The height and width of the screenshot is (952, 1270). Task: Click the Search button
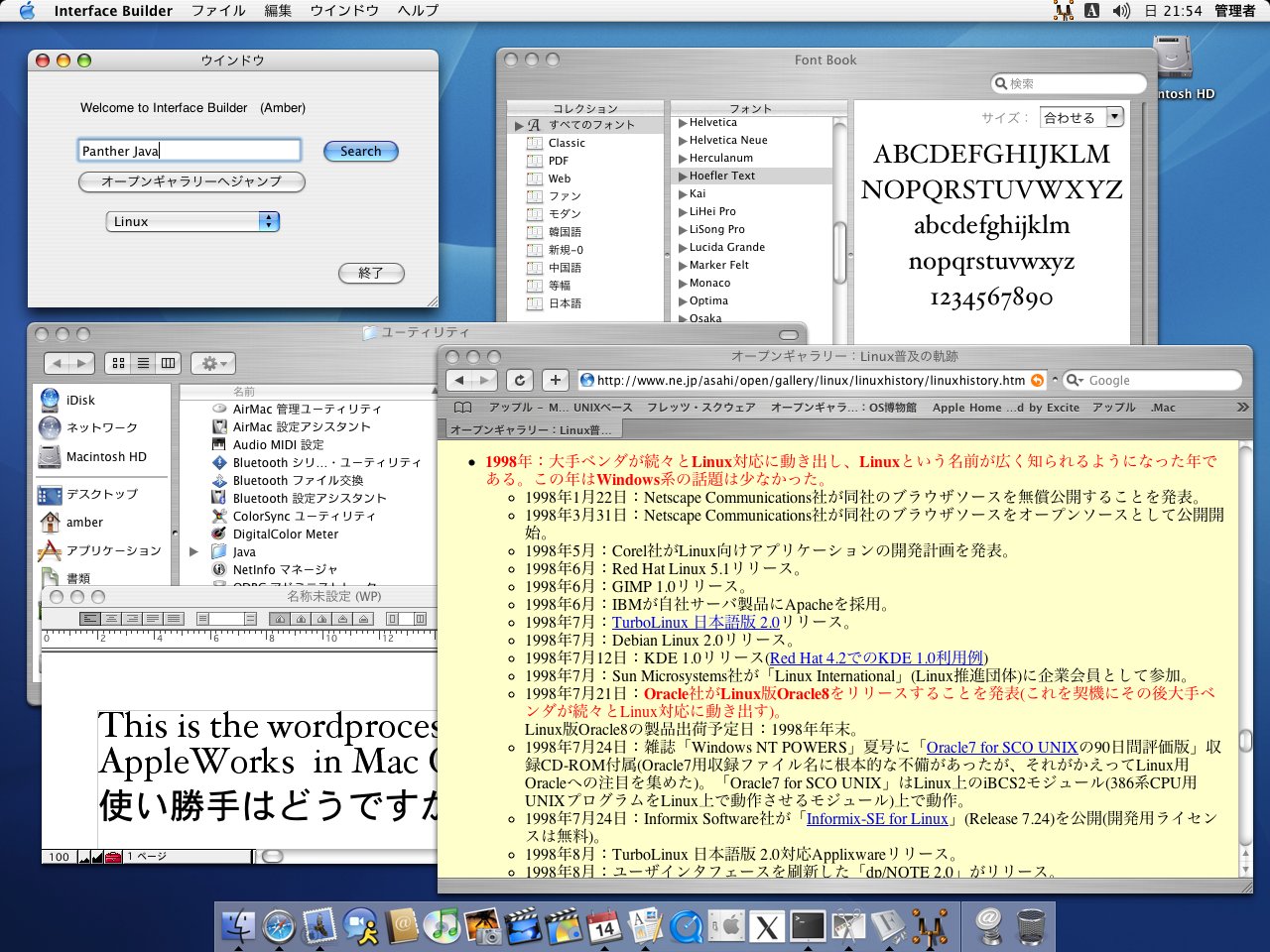[361, 152]
